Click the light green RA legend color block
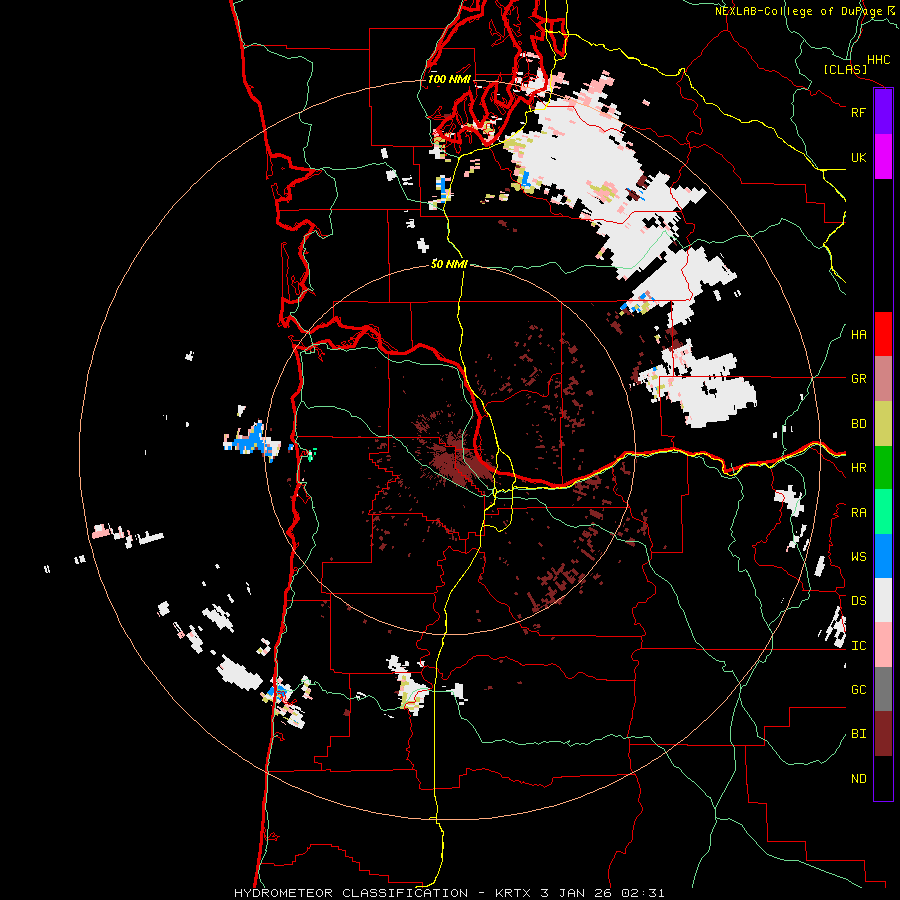900x900 pixels. [883, 512]
